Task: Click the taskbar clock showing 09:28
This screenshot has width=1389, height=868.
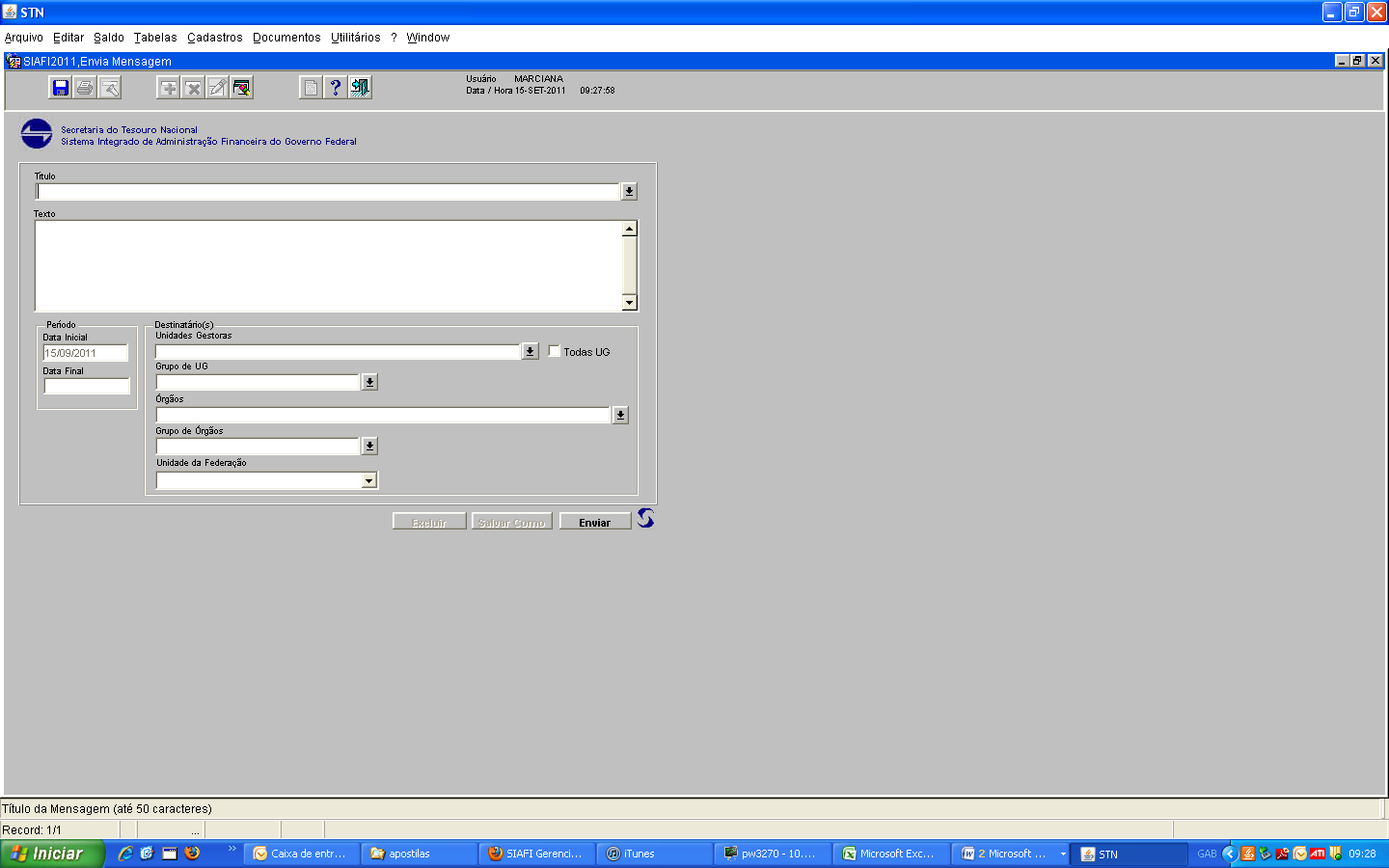Action: click(x=1362, y=854)
